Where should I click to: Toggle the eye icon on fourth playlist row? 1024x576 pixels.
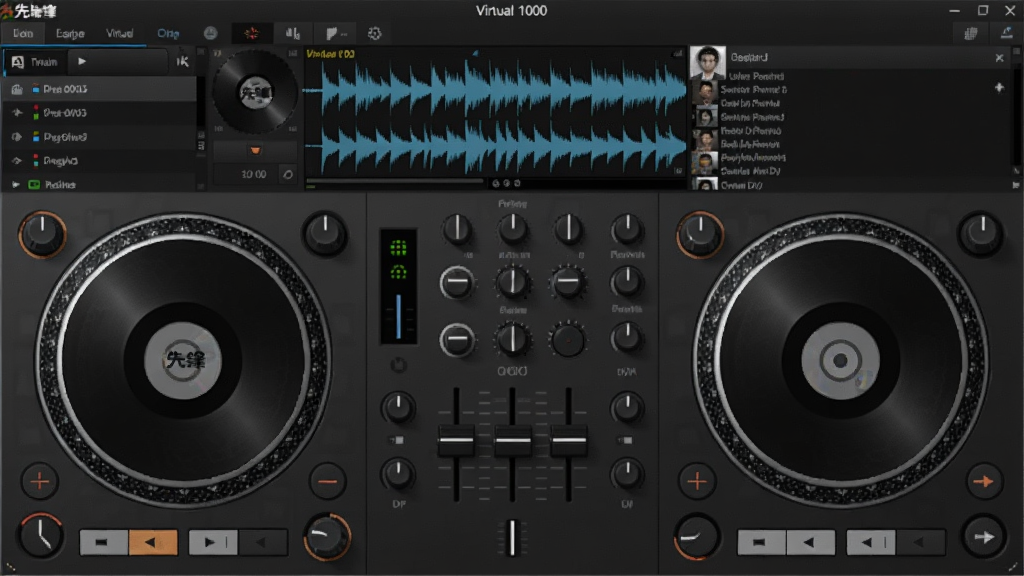pyautogui.click(x=17, y=161)
